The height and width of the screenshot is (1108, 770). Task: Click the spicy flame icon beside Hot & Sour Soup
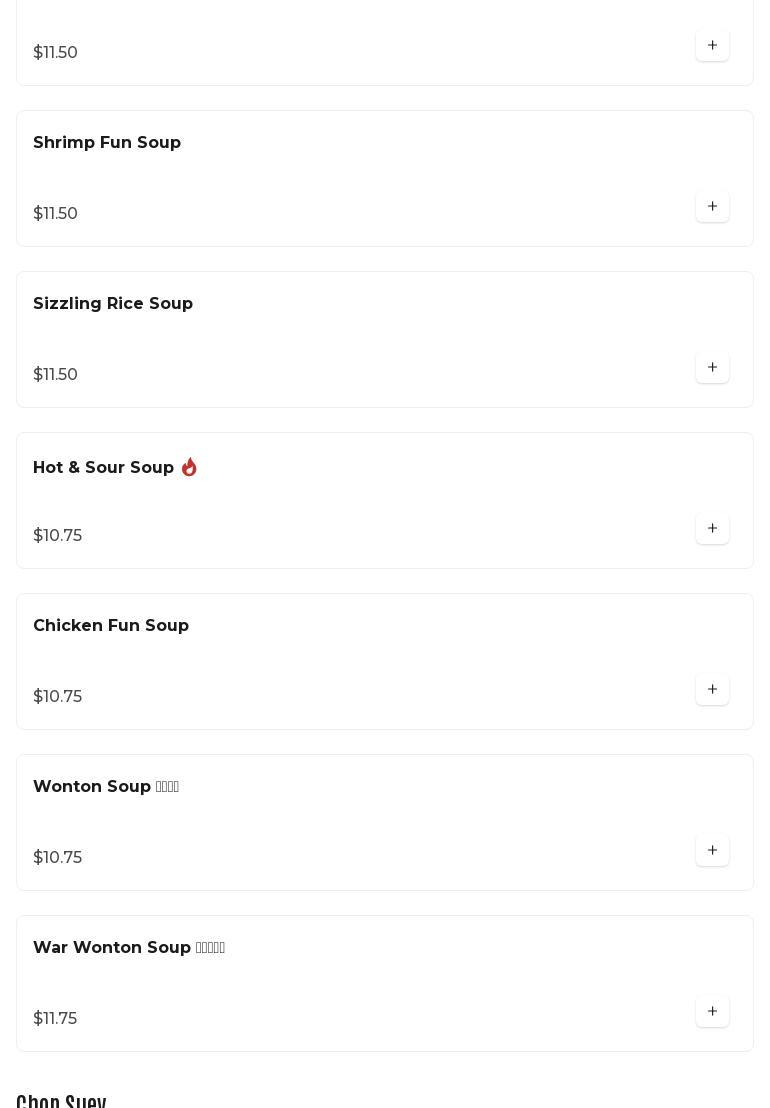click(x=189, y=467)
